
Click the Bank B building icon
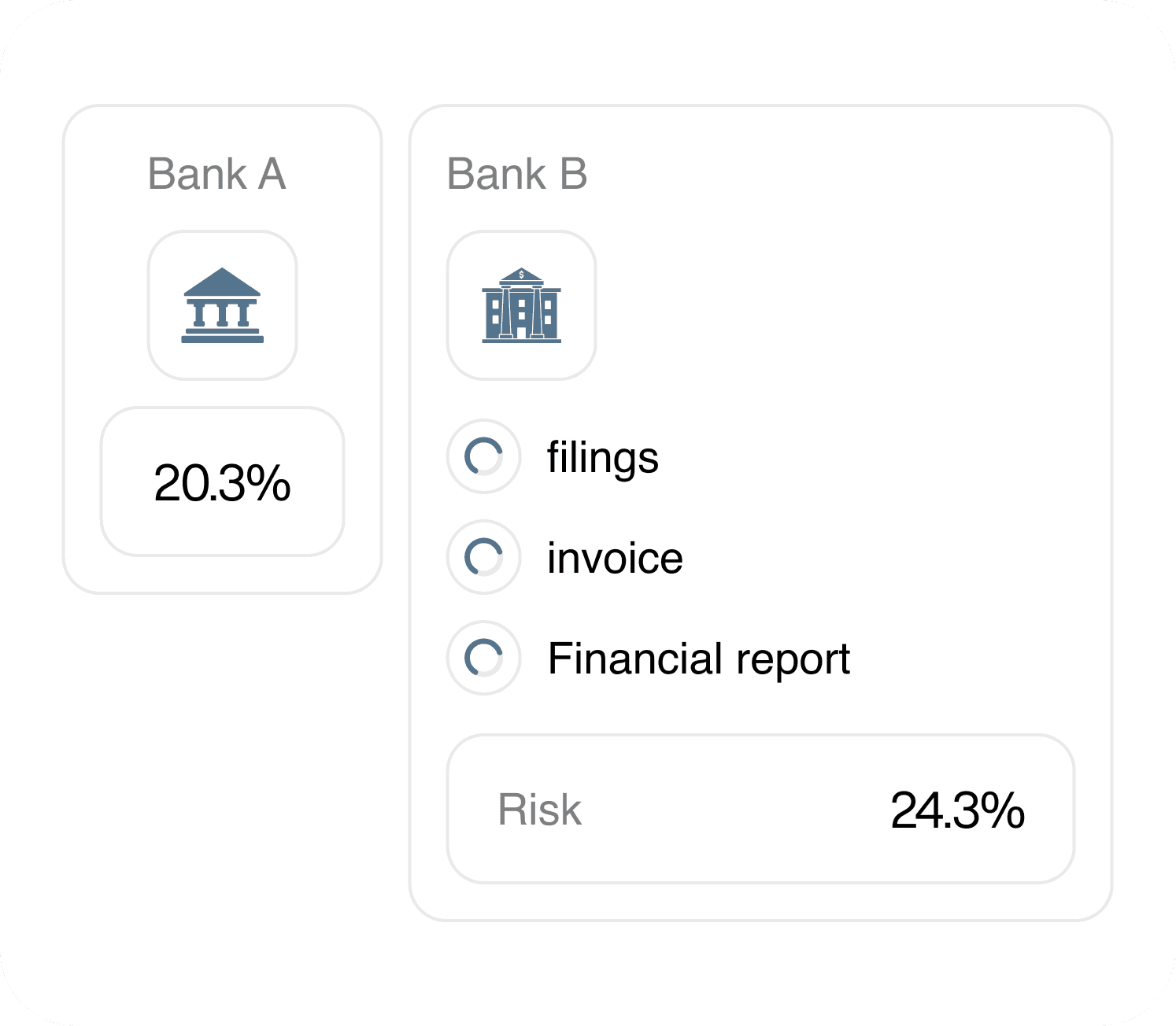click(x=521, y=305)
